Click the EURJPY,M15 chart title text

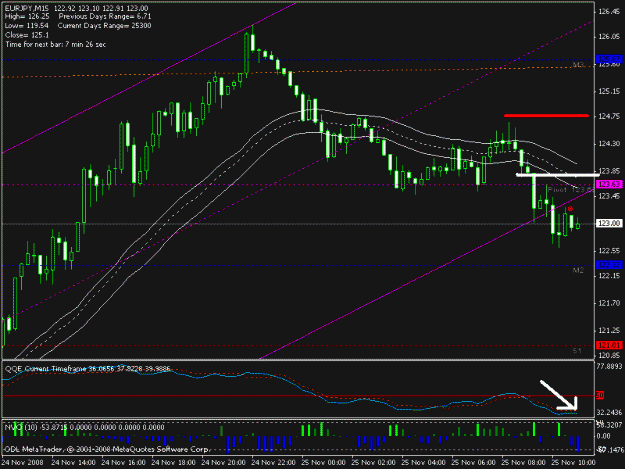point(28,8)
